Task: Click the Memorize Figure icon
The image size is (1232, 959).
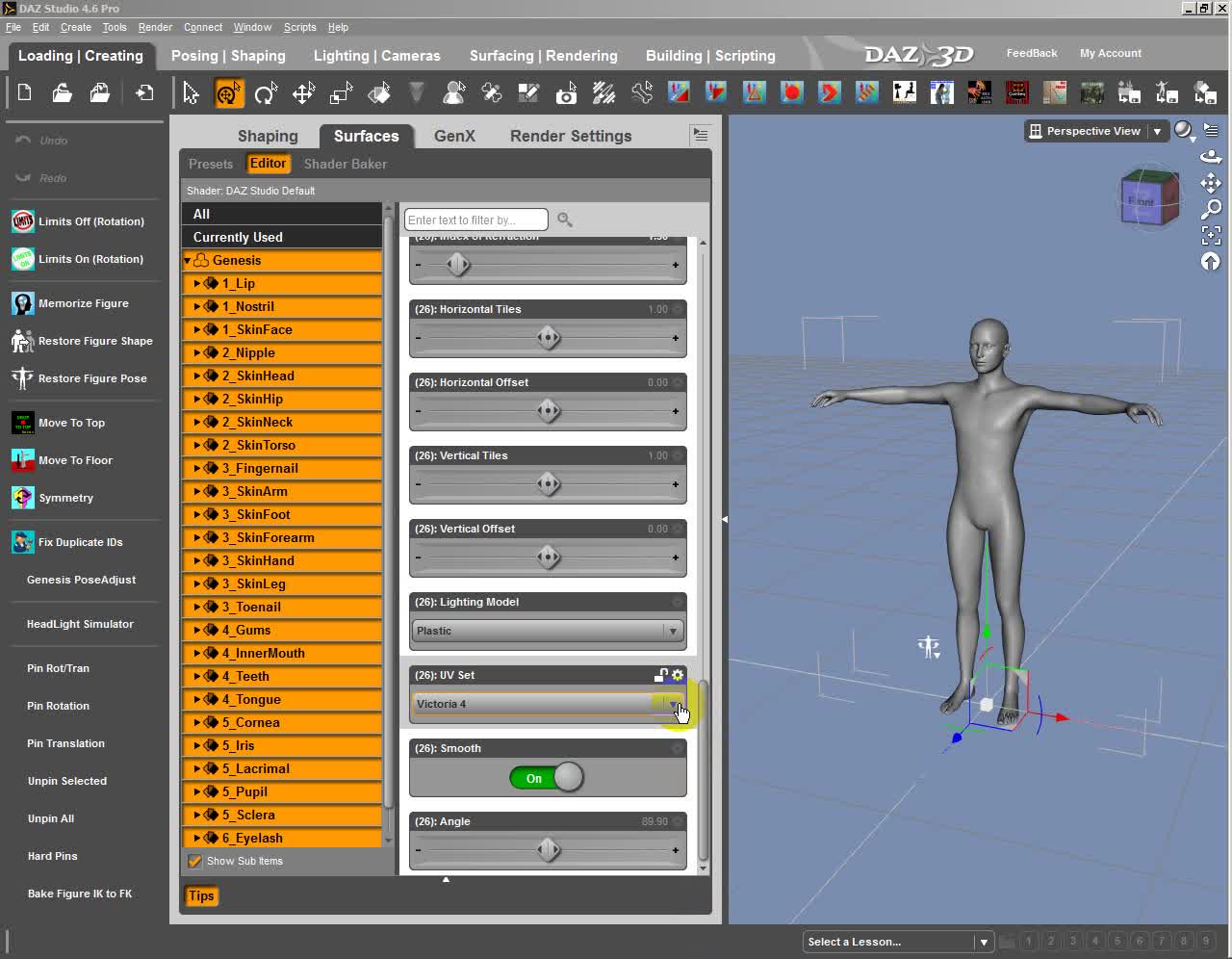Action: click(23, 303)
